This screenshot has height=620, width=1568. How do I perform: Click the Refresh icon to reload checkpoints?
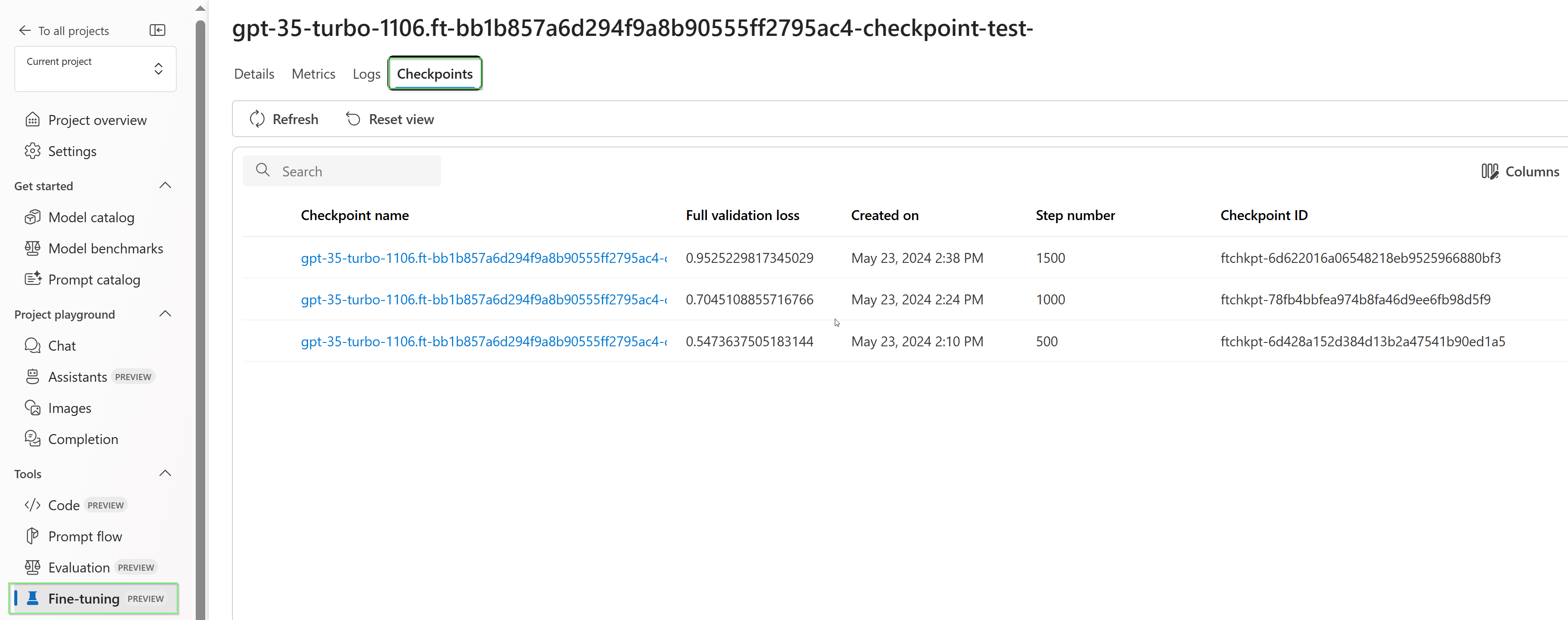click(258, 119)
